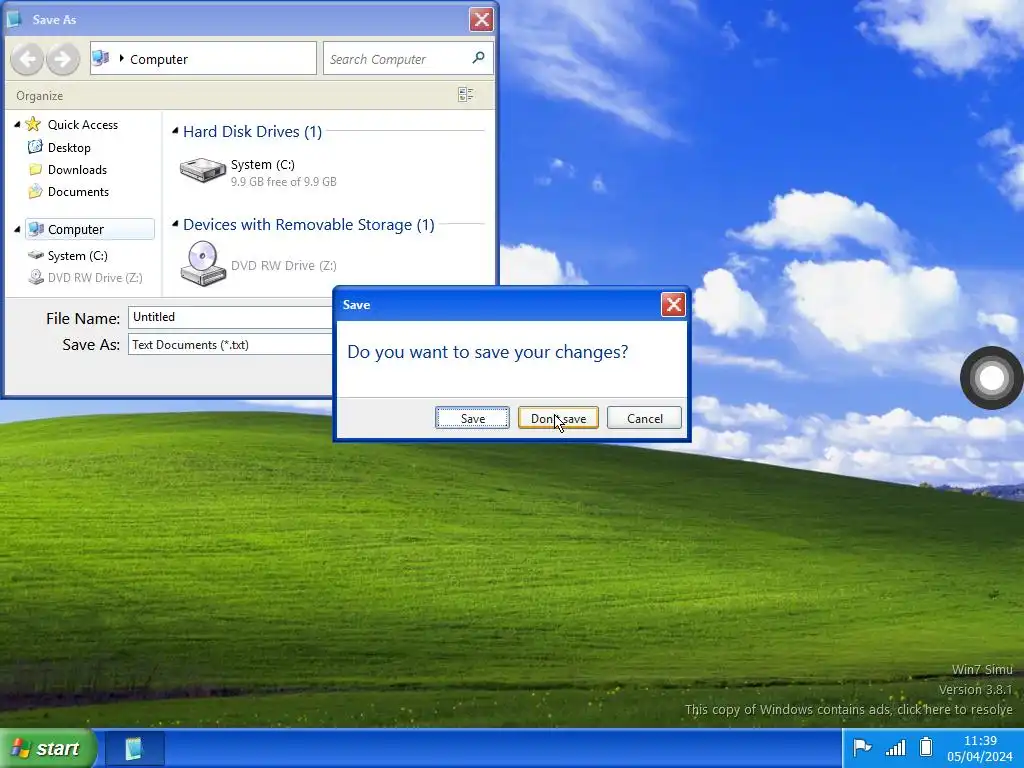The width and height of the screenshot is (1024, 768).
Task: Open the Save As file type dropdown
Action: (231, 344)
